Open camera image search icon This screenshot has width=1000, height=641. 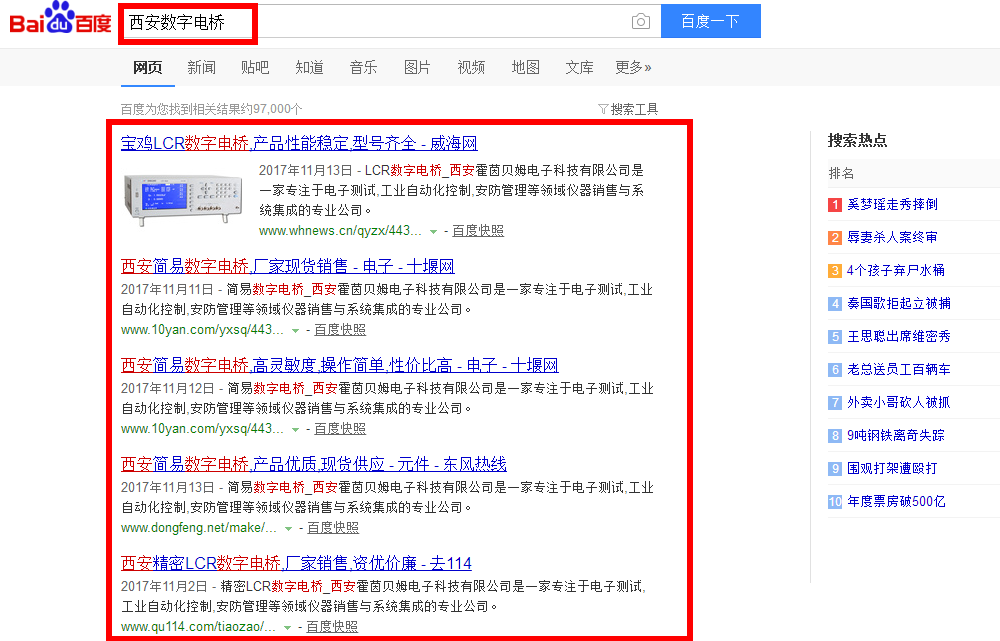(x=640, y=22)
